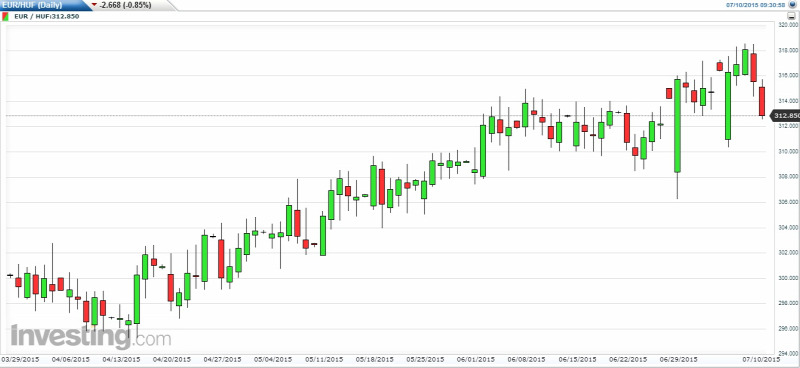This screenshot has height=368, width=800.
Task: Click the -2.668 (-0.85%) change value
Action: pos(126,5)
